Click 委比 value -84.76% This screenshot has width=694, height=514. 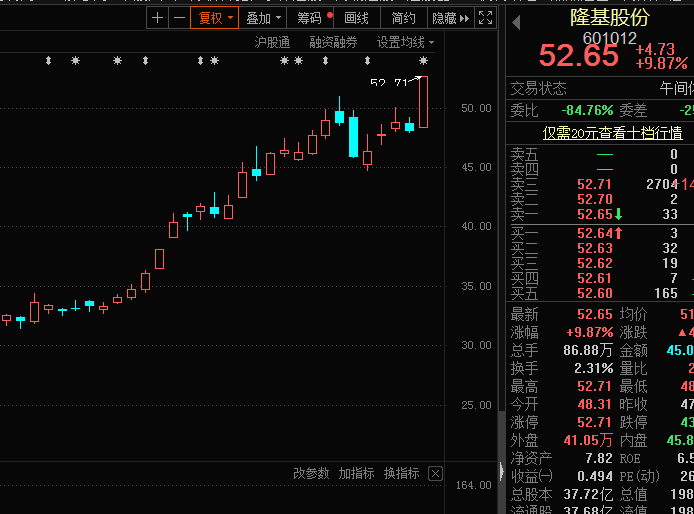point(587,110)
